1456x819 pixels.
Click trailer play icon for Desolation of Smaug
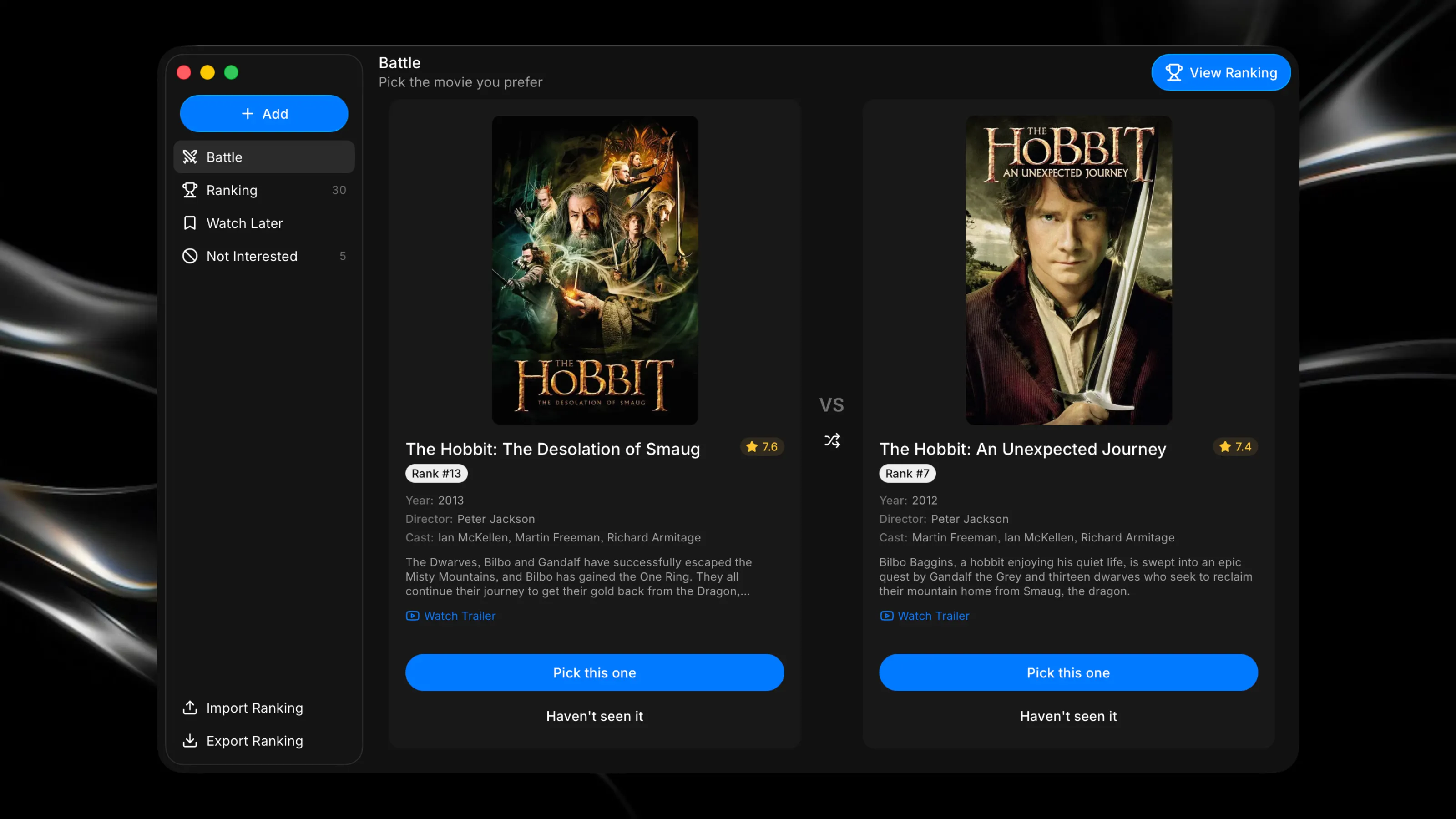click(x=413, y=616)
